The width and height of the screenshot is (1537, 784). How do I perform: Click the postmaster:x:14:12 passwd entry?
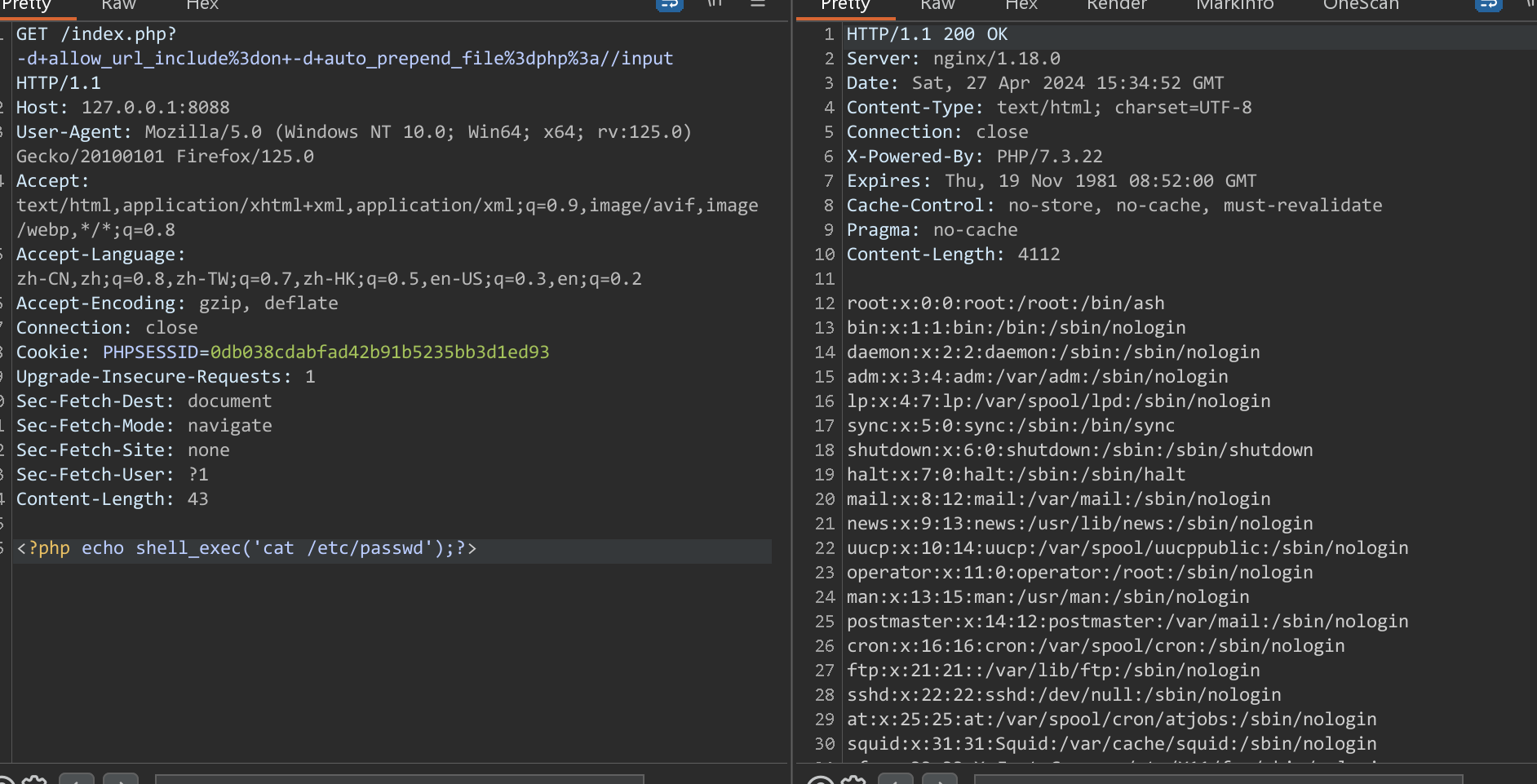(x=1127, y=622)
